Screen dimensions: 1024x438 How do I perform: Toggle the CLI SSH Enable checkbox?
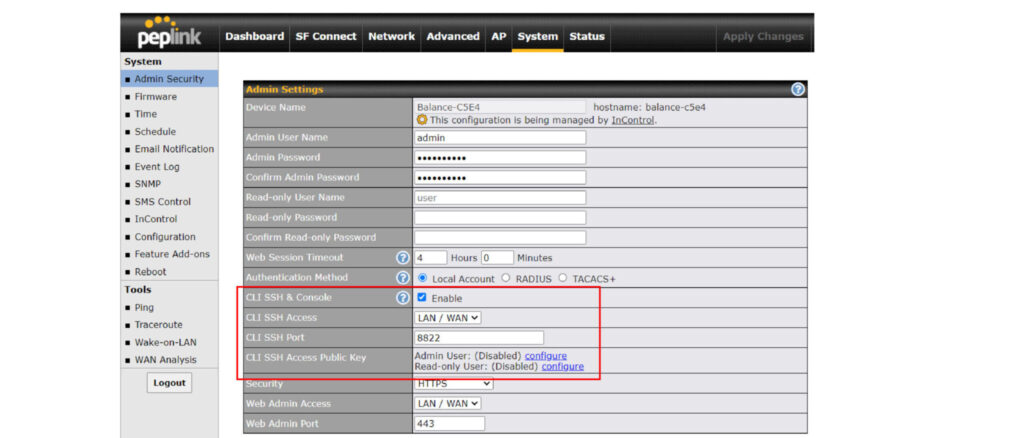point(422,298)
